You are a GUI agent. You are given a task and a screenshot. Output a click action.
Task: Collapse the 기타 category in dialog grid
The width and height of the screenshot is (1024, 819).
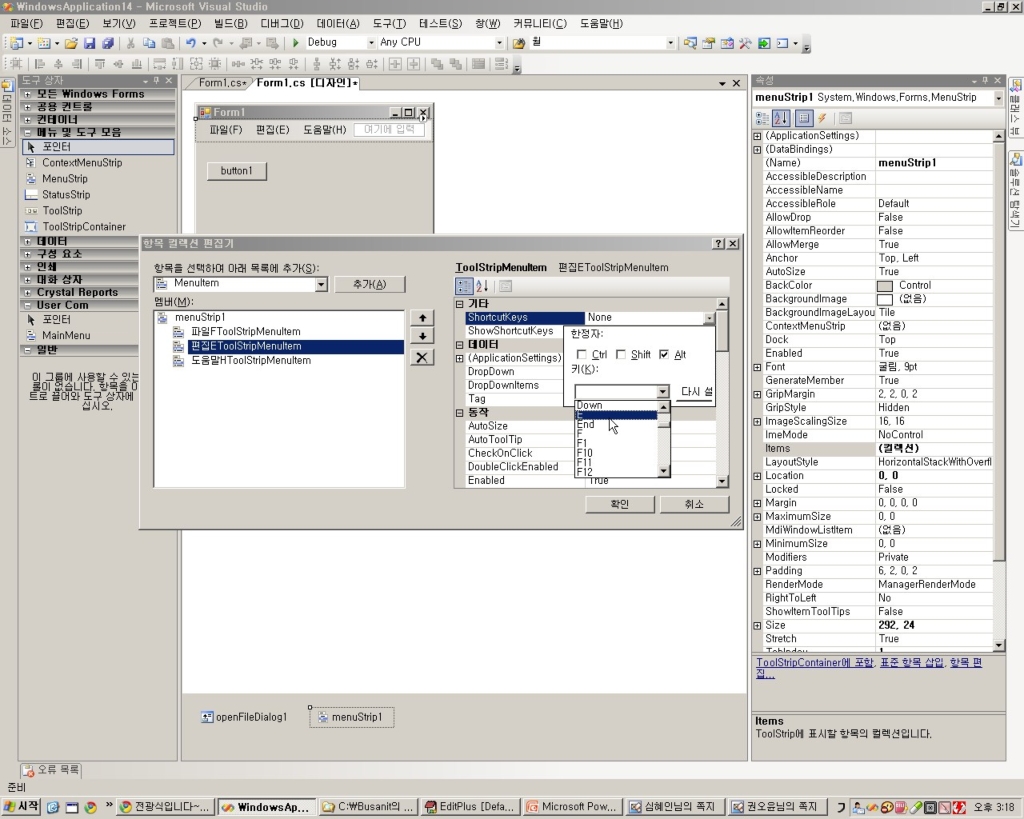(x=459, y=304)
